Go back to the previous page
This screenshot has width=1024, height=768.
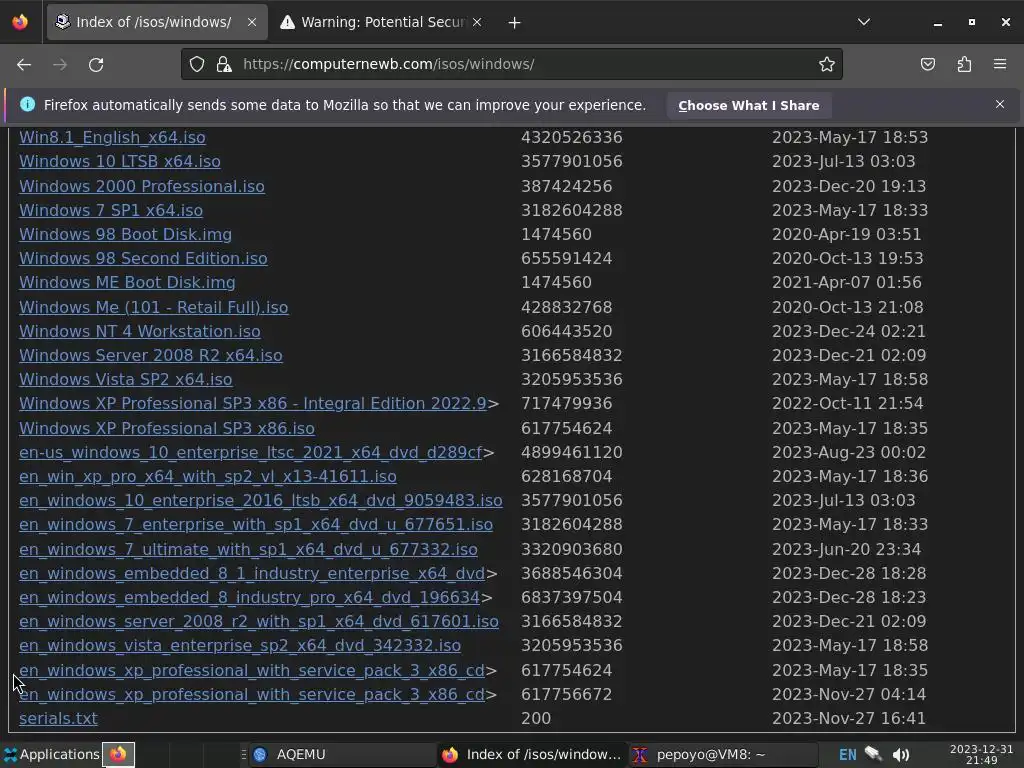24,65
